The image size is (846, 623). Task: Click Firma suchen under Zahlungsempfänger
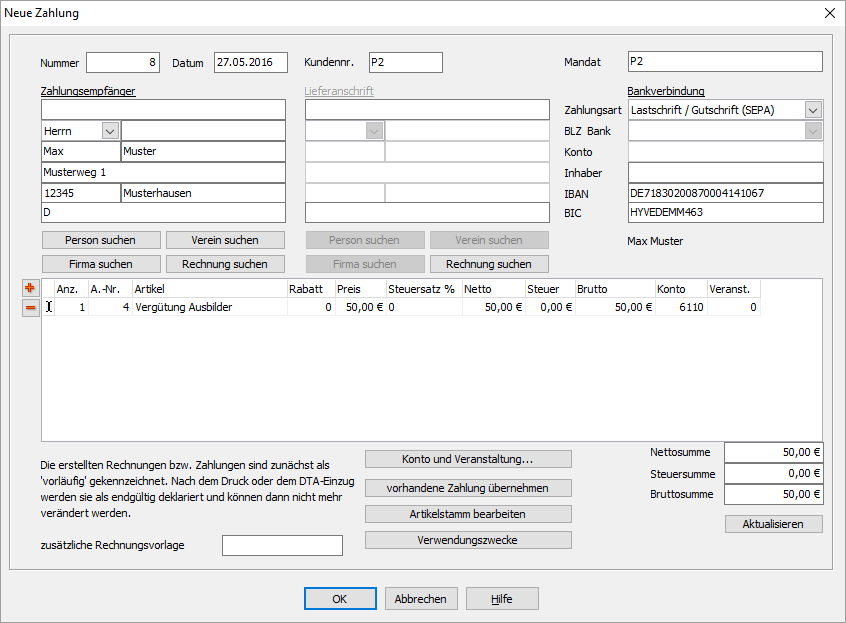point(101,264)
